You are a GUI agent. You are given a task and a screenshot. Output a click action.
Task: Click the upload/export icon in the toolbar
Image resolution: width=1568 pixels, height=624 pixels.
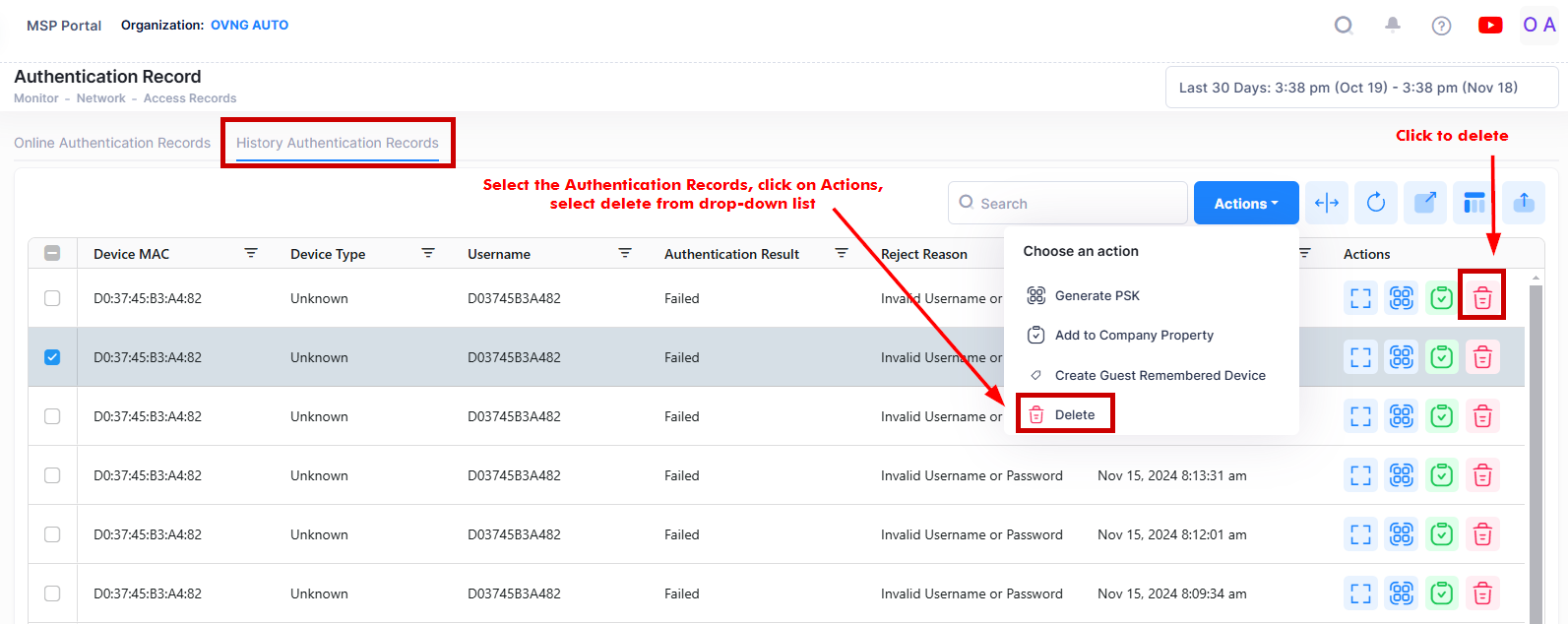tap(1524, 203)
